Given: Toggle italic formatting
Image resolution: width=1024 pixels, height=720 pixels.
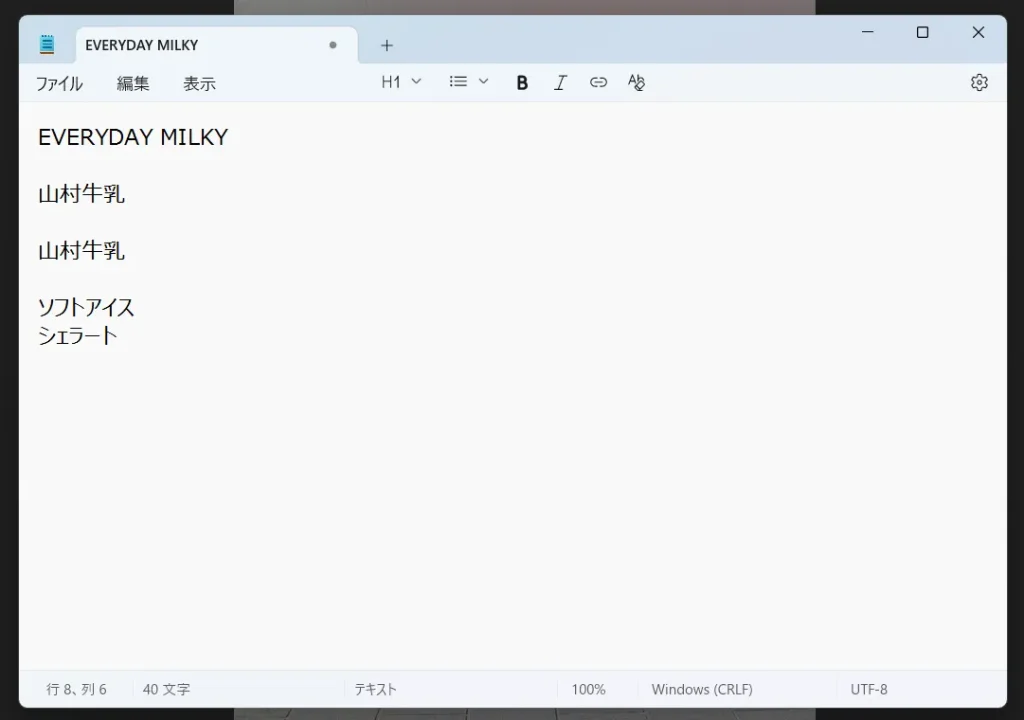Looking at the screenshot, I should click(x=560, y=82).
